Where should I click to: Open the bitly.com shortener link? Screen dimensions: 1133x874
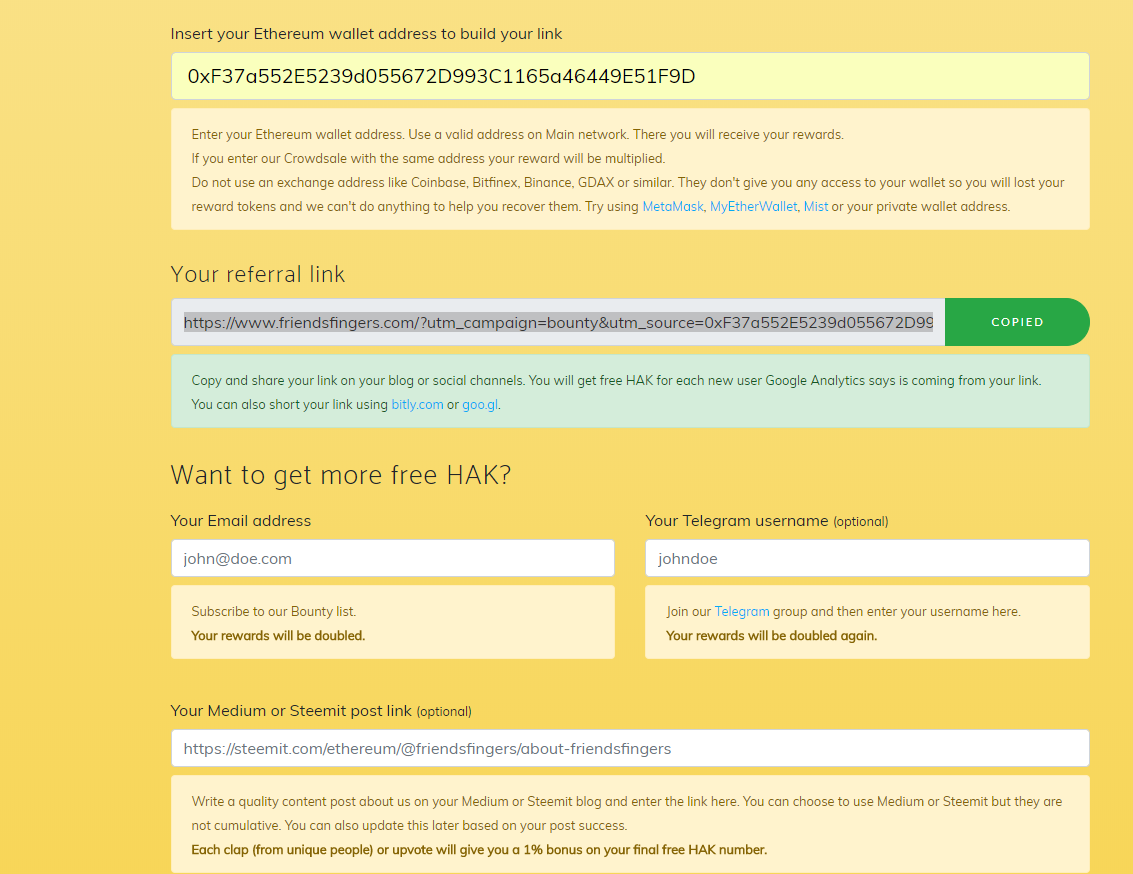pos(417,404)
